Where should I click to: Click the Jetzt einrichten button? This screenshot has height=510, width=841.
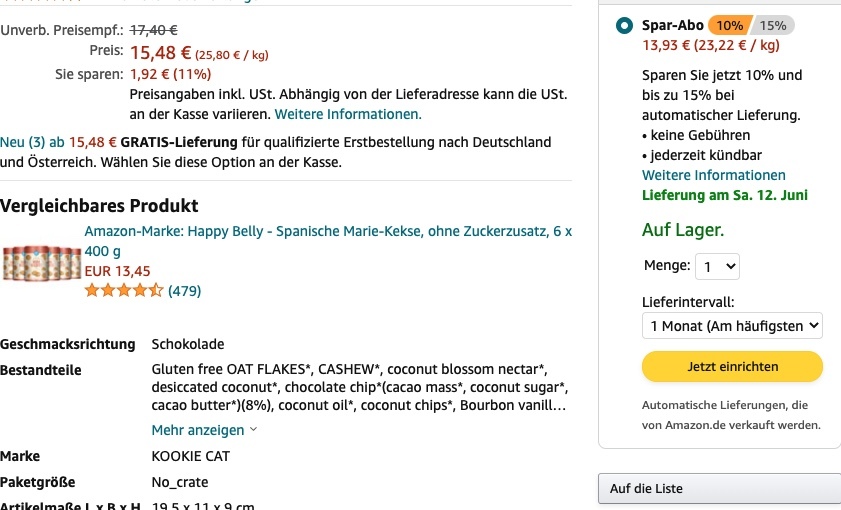[732, 367]
